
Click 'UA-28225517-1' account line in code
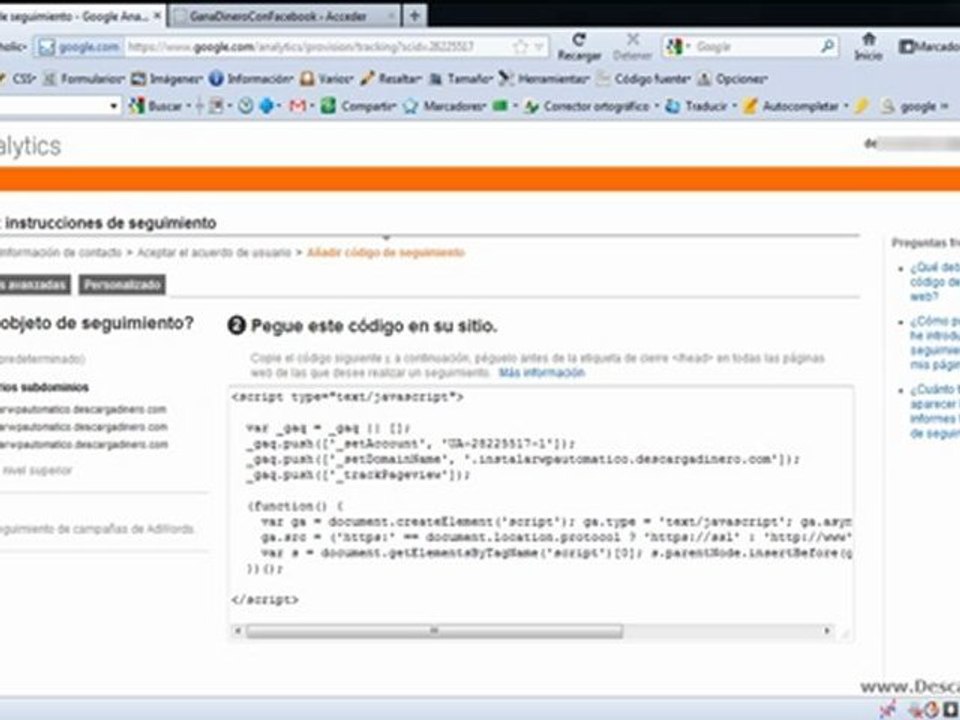point(411,443)
